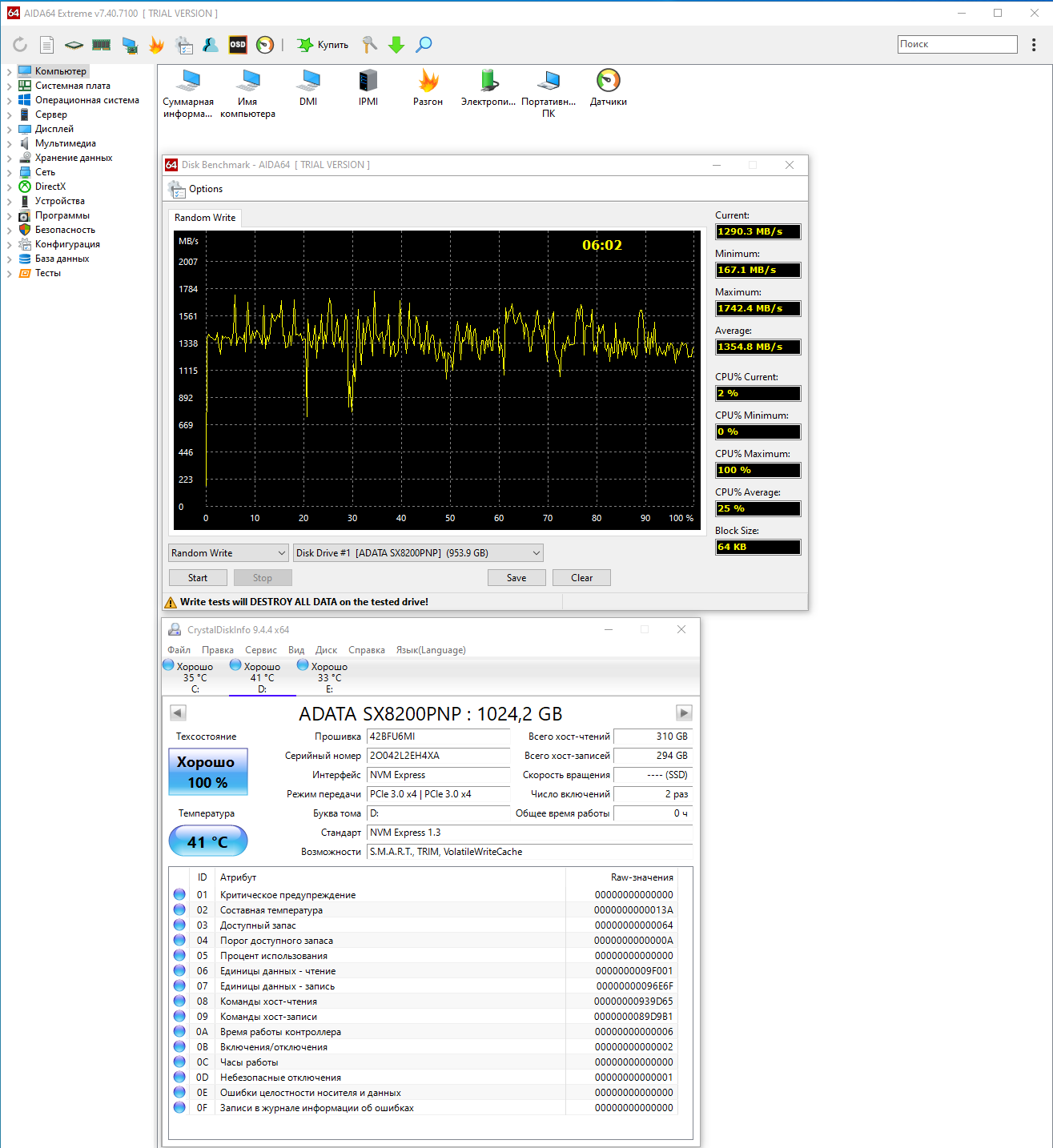The height and width of the screenshot is (1148, 1053).
Task: Click the Save button in Disk Benchmark
Action: coord(516,578)
